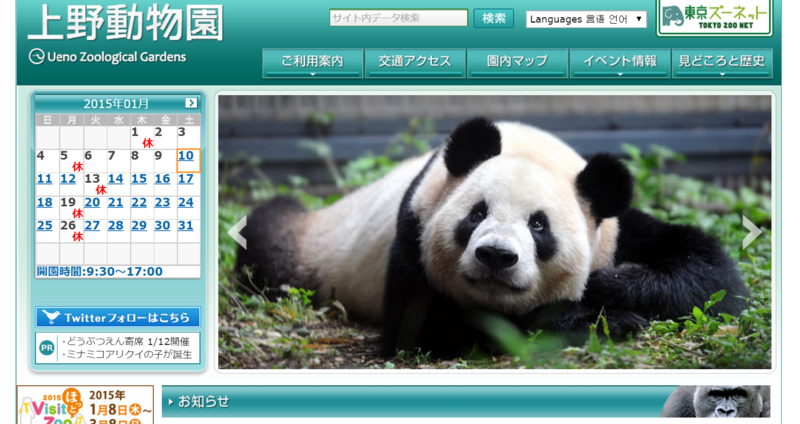The width and height of the screenshot is (800, 424).
Task: Click closed-day calendar date 13
Action: pyautogui.click(x=92, y=179)
